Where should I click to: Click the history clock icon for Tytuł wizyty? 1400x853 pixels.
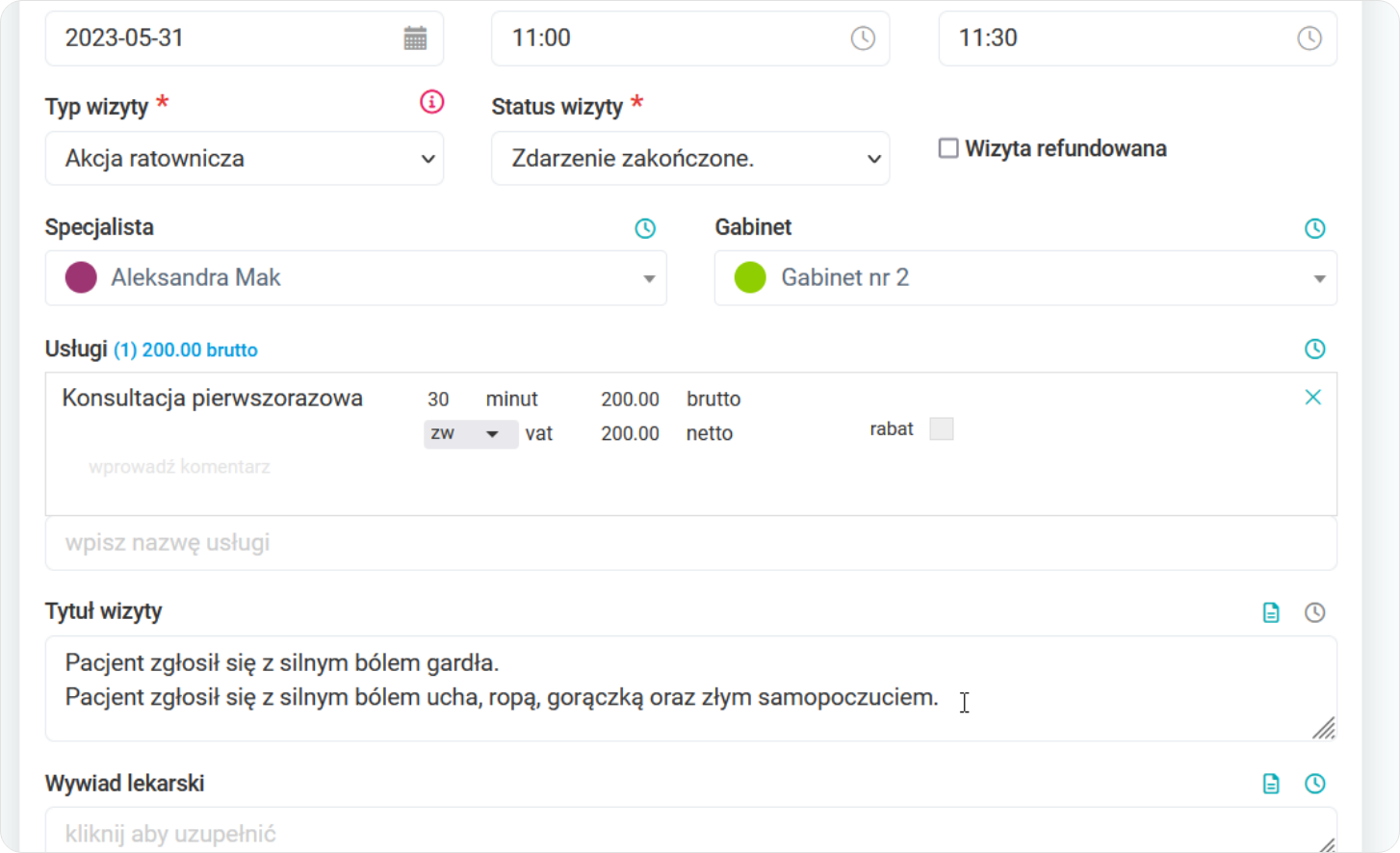[x=1314, y=612]
